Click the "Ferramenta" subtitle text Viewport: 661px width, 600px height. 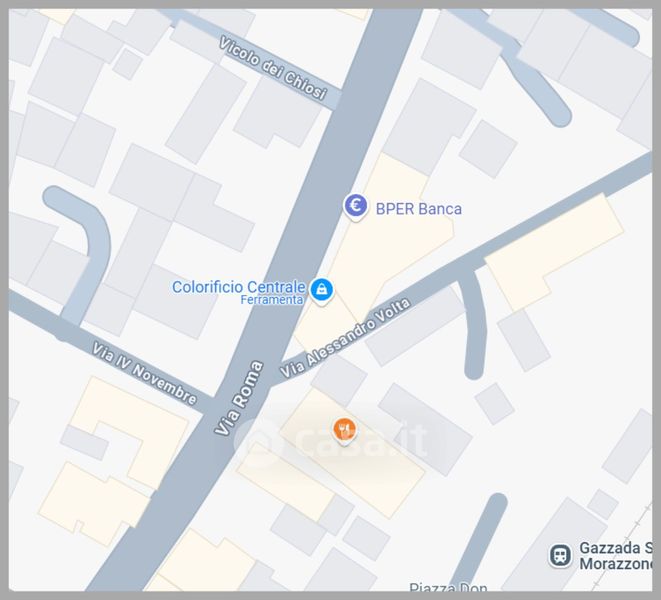click(x=272, y=300)
